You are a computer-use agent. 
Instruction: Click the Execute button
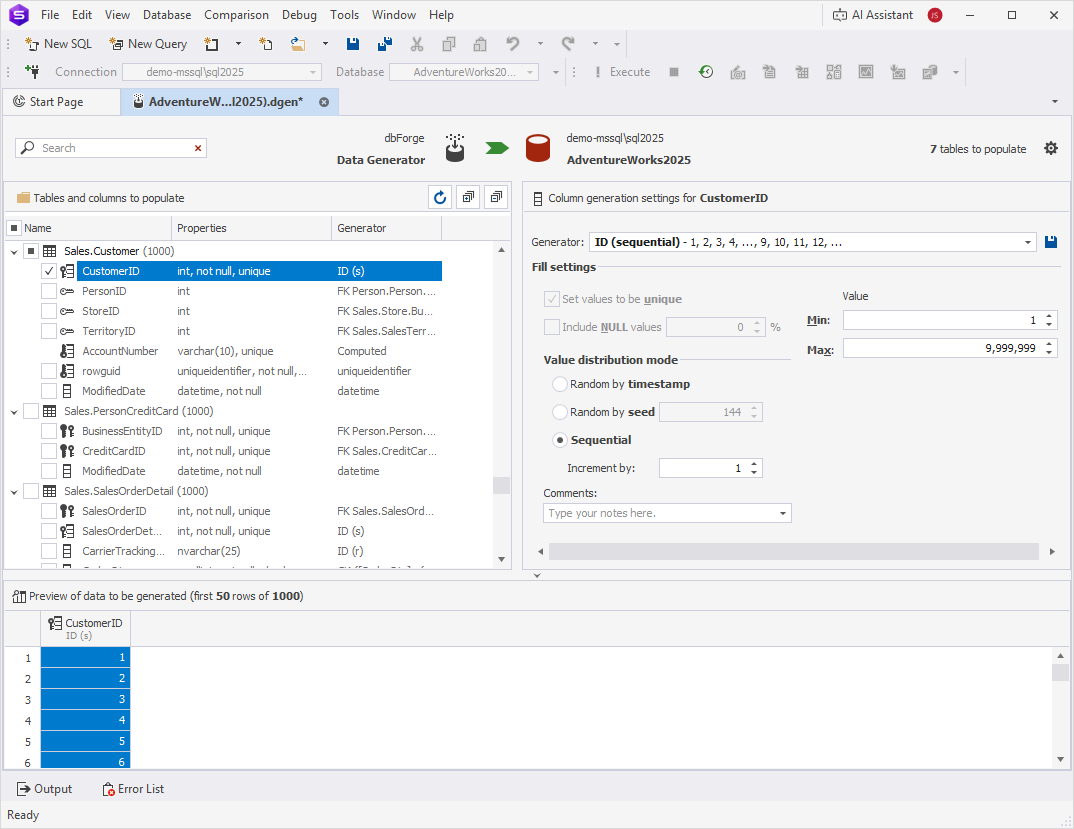pos(622,72)
